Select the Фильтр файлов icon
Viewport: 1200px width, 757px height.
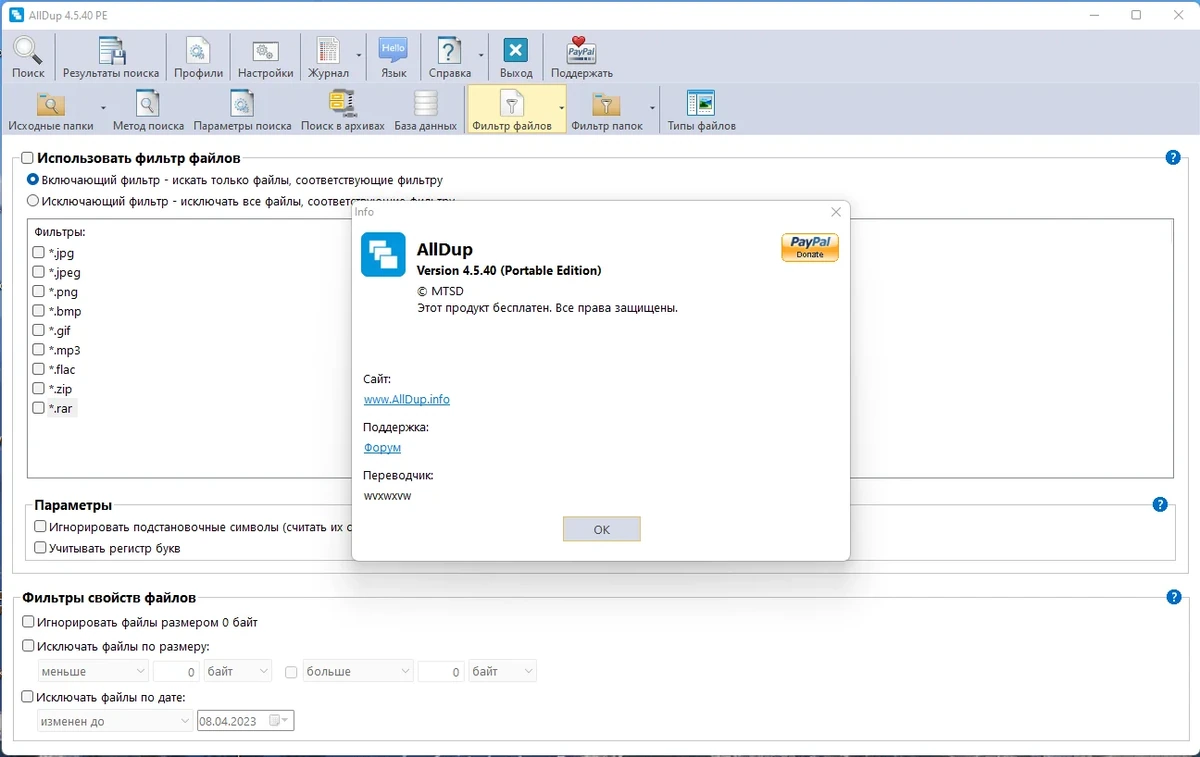coord(511,104)
